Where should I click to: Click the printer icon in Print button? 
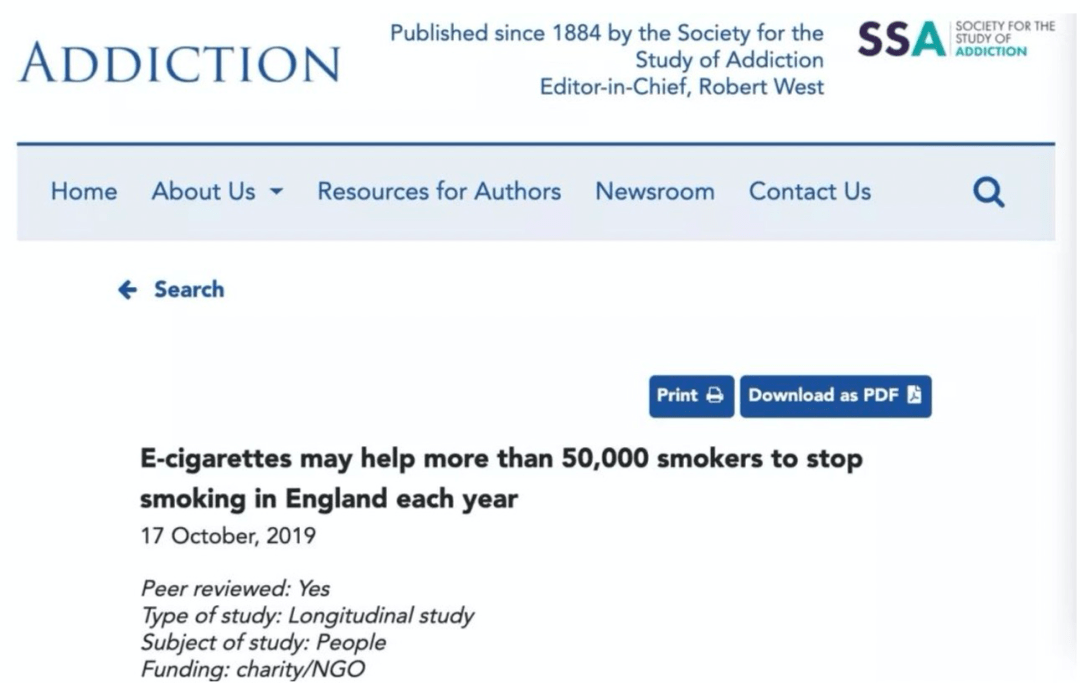tap(715, 395)
